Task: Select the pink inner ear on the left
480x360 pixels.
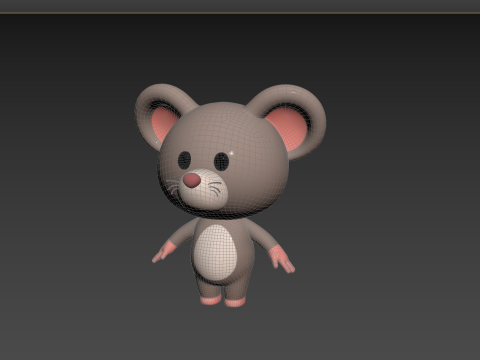Action: pyautogui.click(x=164, y=123)
